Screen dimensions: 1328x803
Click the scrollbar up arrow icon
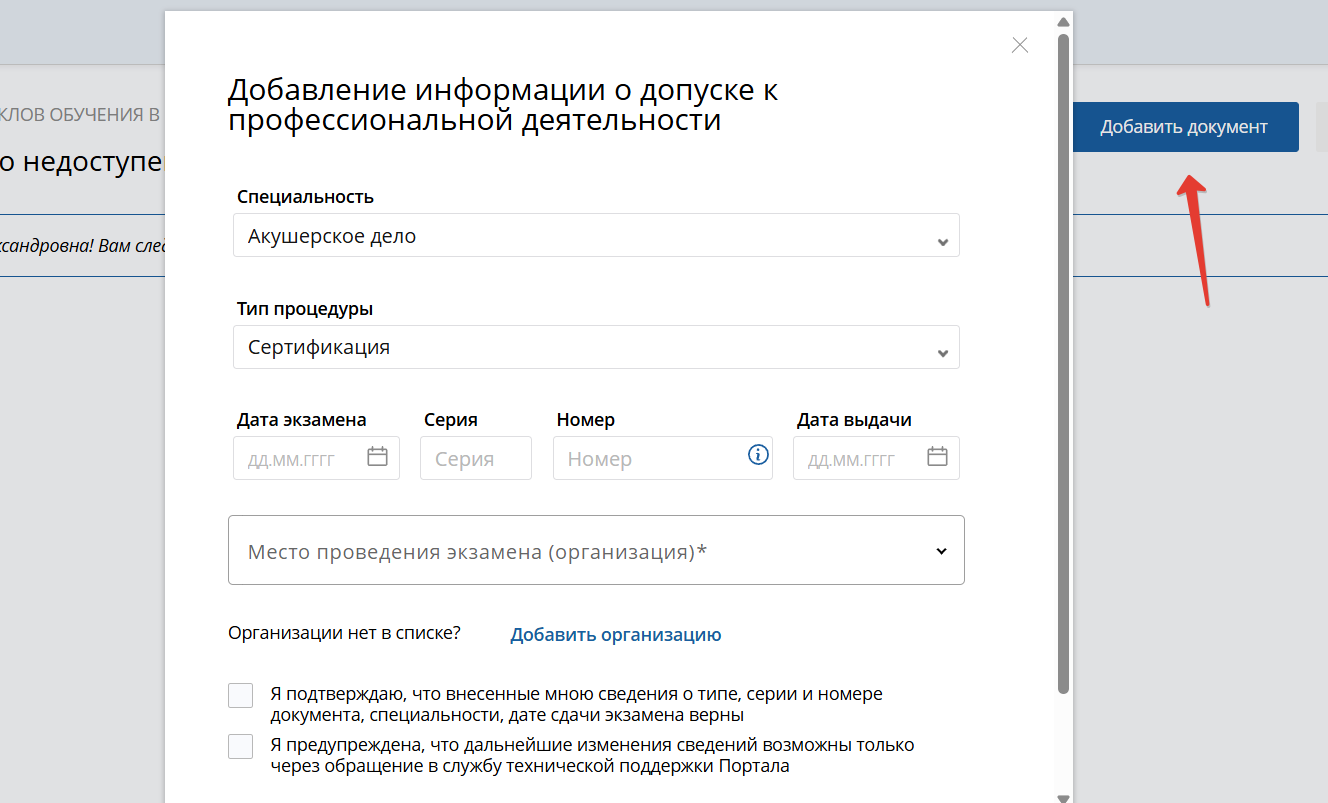[1062, 20]
